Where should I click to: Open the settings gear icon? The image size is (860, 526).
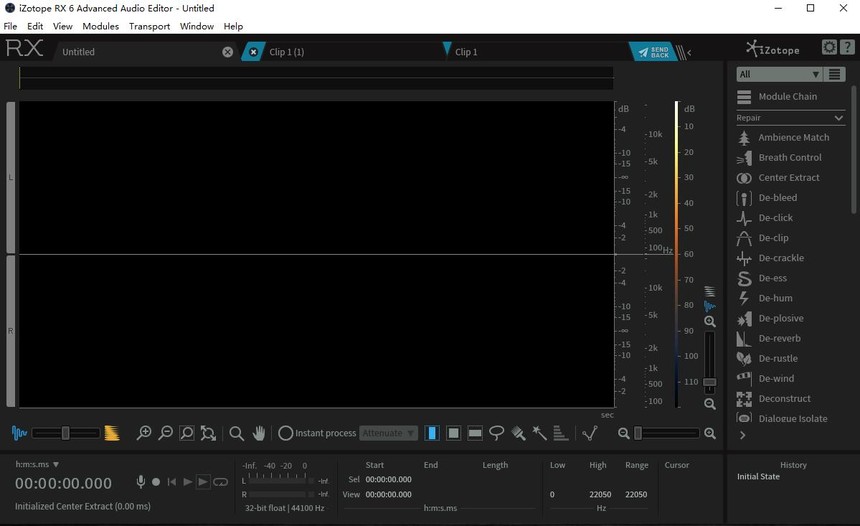(829, 48)
